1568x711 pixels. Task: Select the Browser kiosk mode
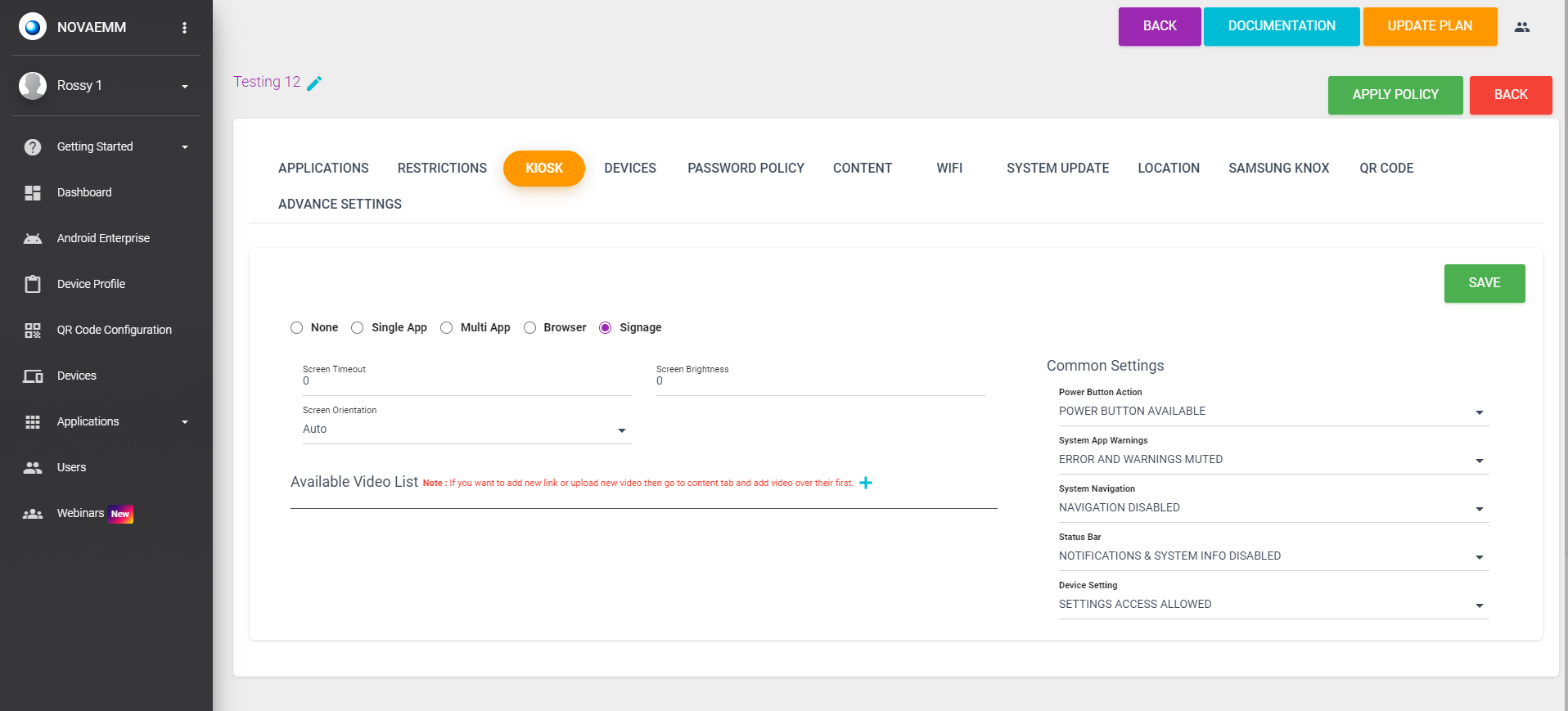coord(529,328)
